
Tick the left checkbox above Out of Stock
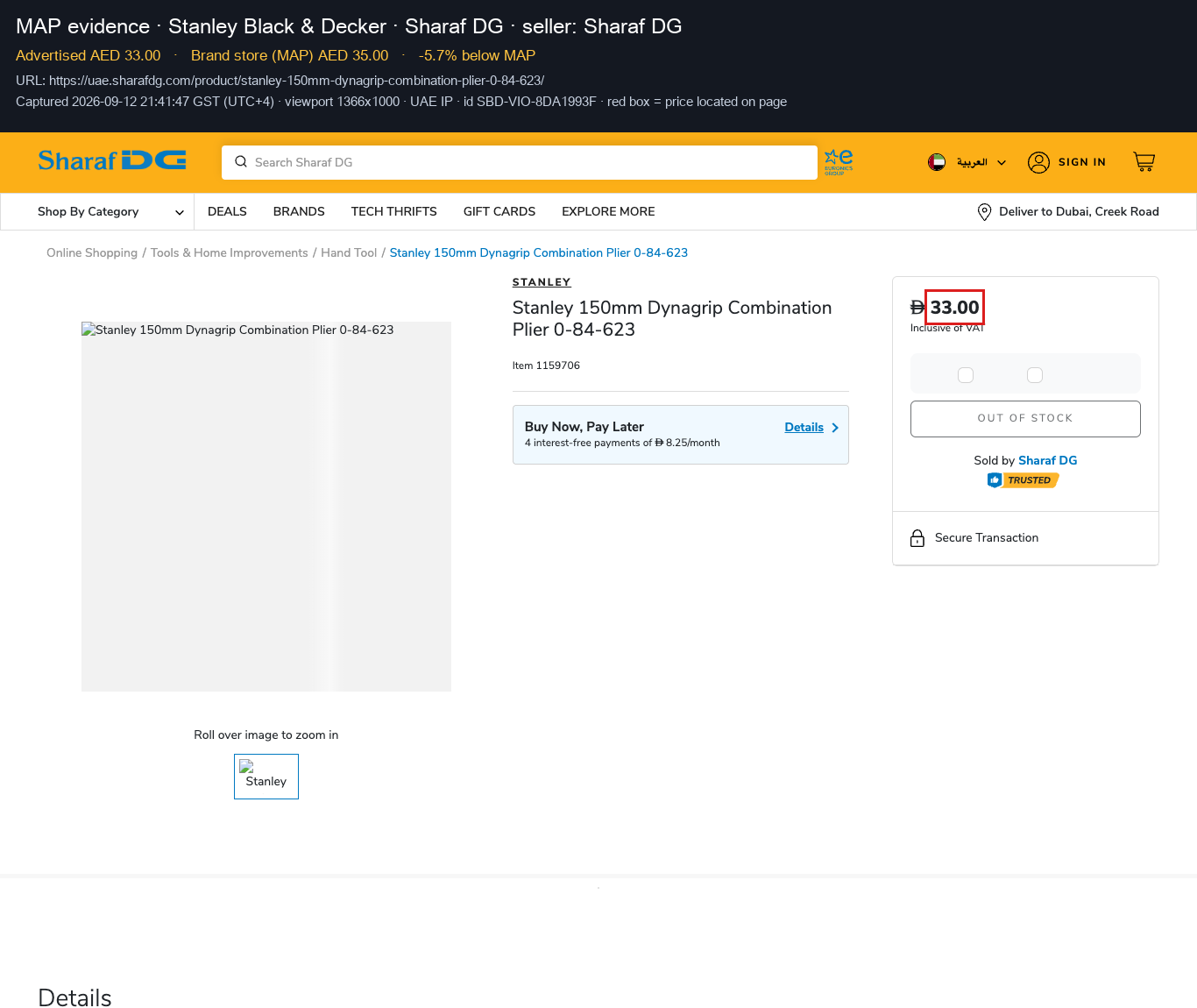tap(966, 375)
